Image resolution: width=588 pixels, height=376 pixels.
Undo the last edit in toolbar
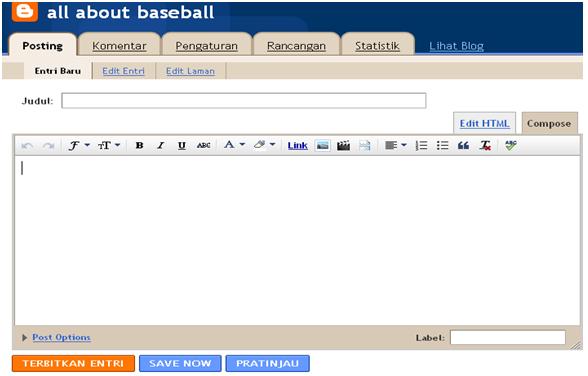[x=27, y=146]
